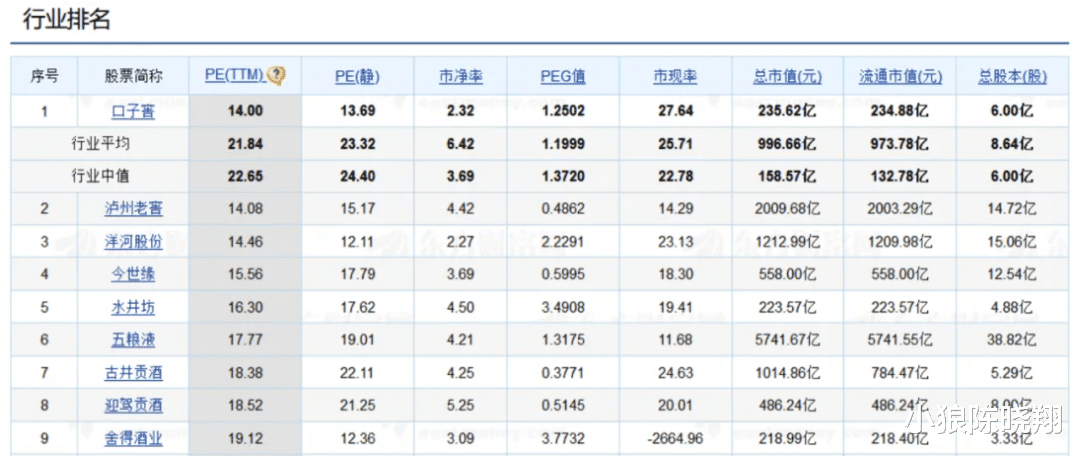1080x456 pixels.
Task: Select 五粮液 PE(TTM) value 17.77
Action: [x=245, y=340]
